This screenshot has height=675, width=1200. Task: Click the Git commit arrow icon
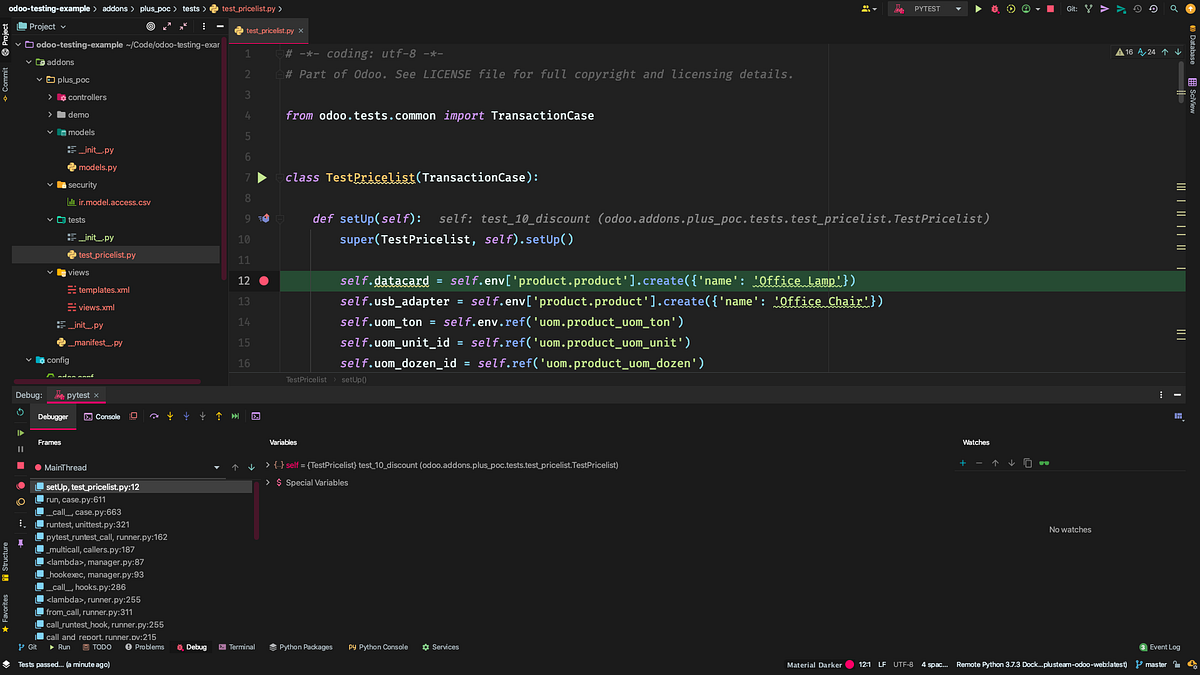(1104, 9)
